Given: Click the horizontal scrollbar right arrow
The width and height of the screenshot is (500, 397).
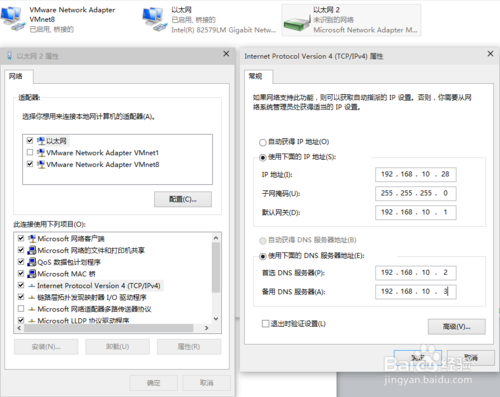Looking at the screenshot, I should [x=207, y=328].
